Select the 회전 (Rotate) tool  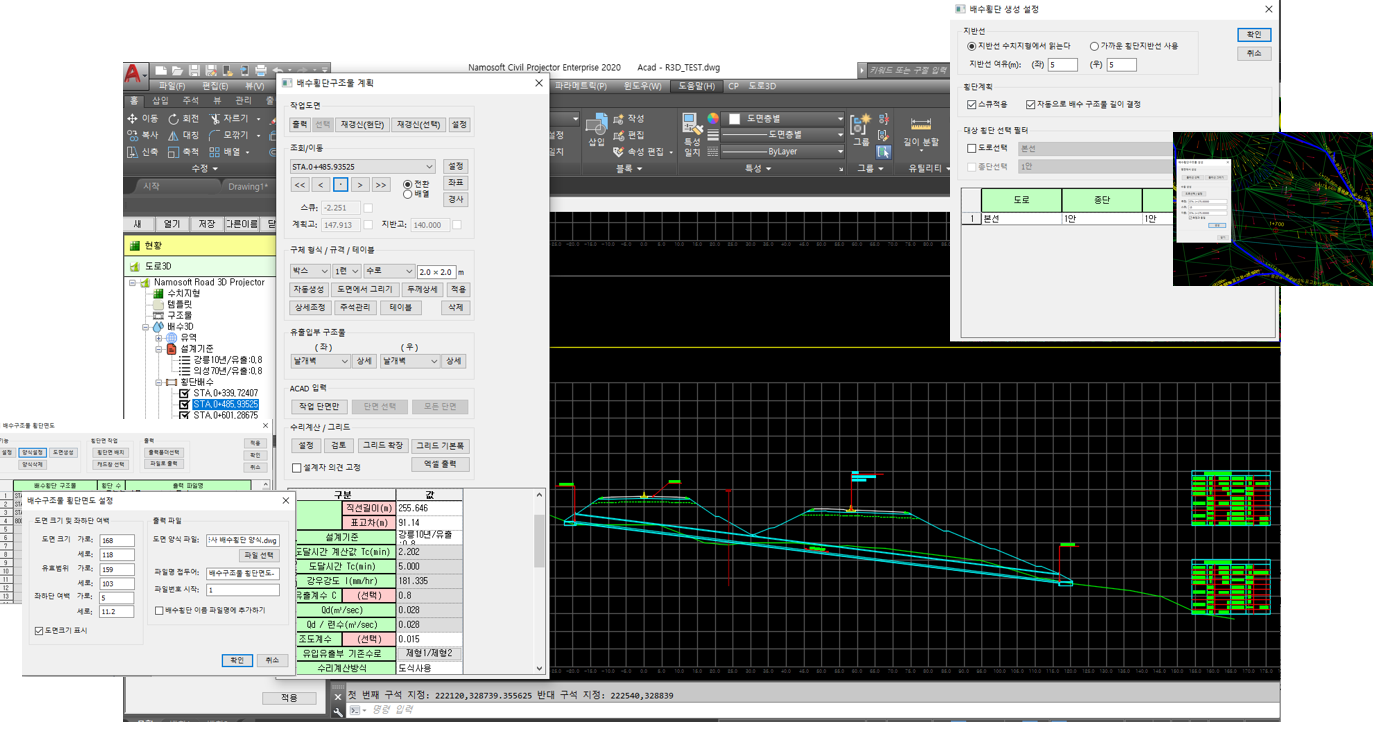(183, 119)
